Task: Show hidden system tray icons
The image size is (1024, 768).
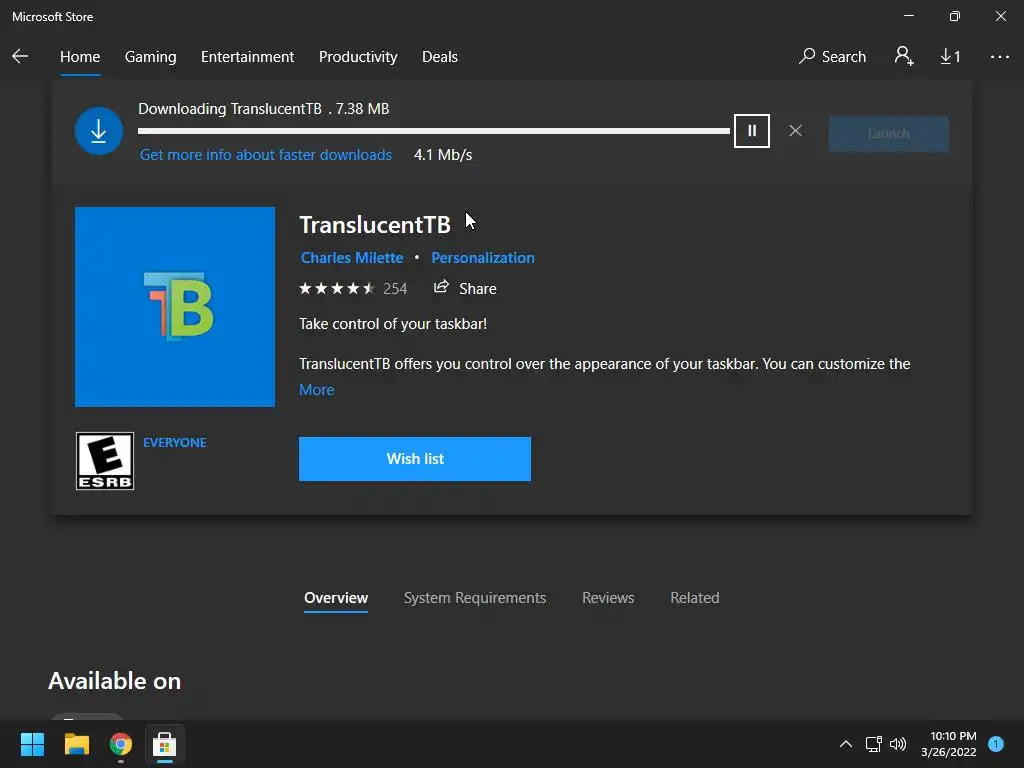Action: 845,744
